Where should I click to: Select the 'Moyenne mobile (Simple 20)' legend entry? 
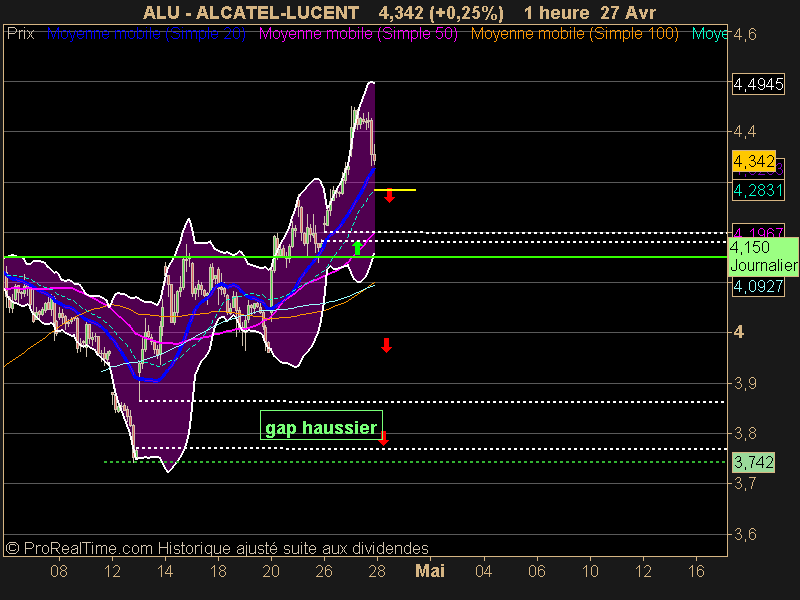pyautogui.click(x=146, y=34)
